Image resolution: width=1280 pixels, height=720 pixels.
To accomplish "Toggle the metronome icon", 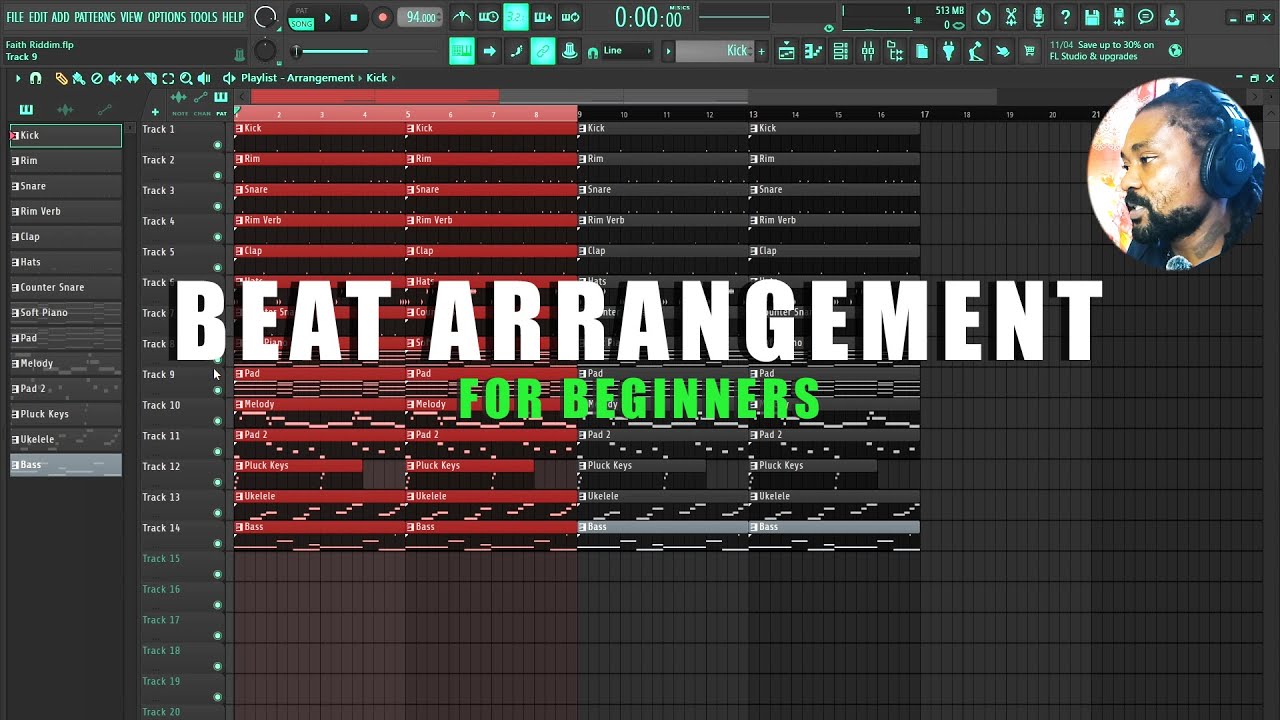I will pos(462,17).
